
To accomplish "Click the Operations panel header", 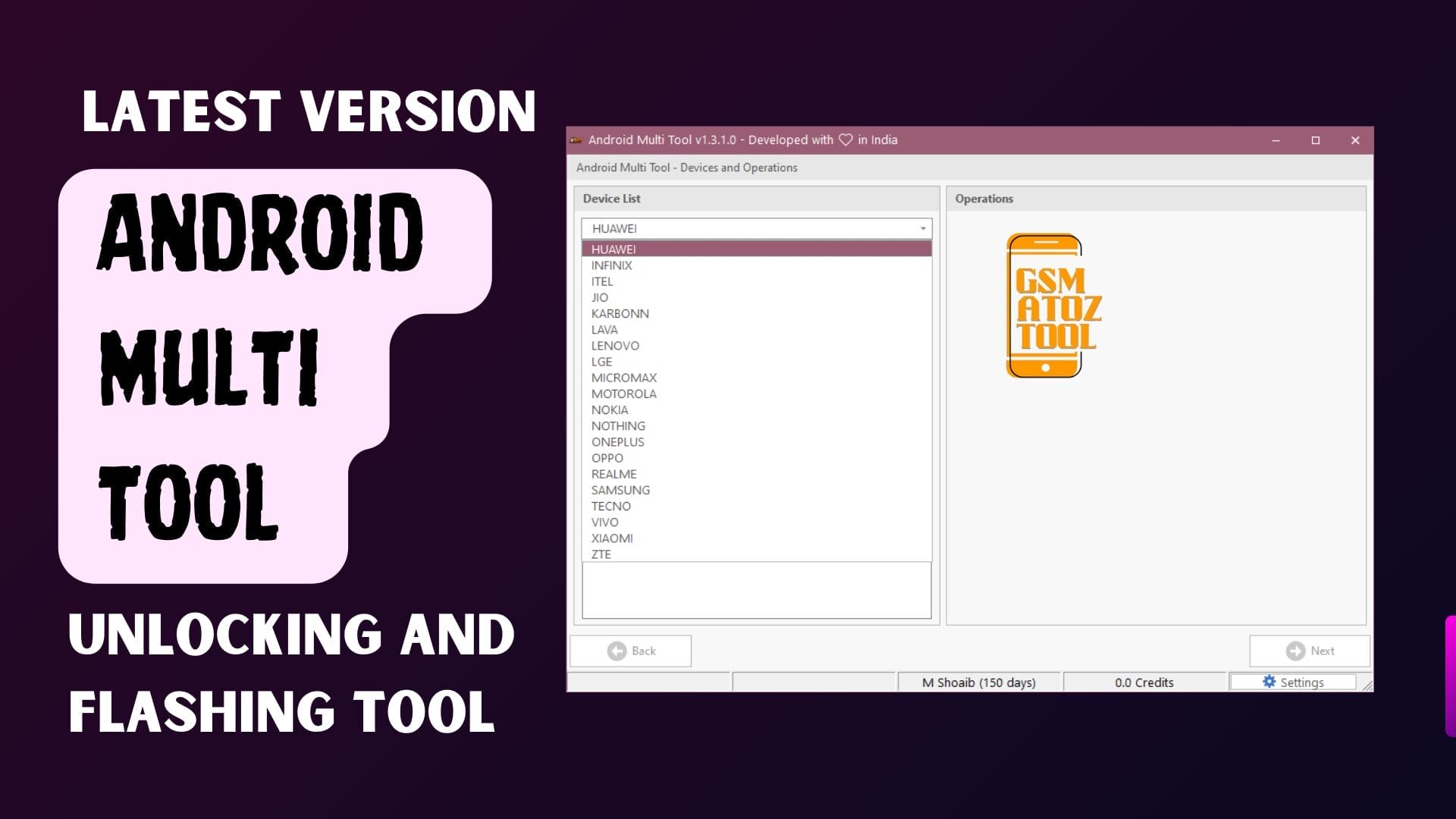I will (984, 199).
